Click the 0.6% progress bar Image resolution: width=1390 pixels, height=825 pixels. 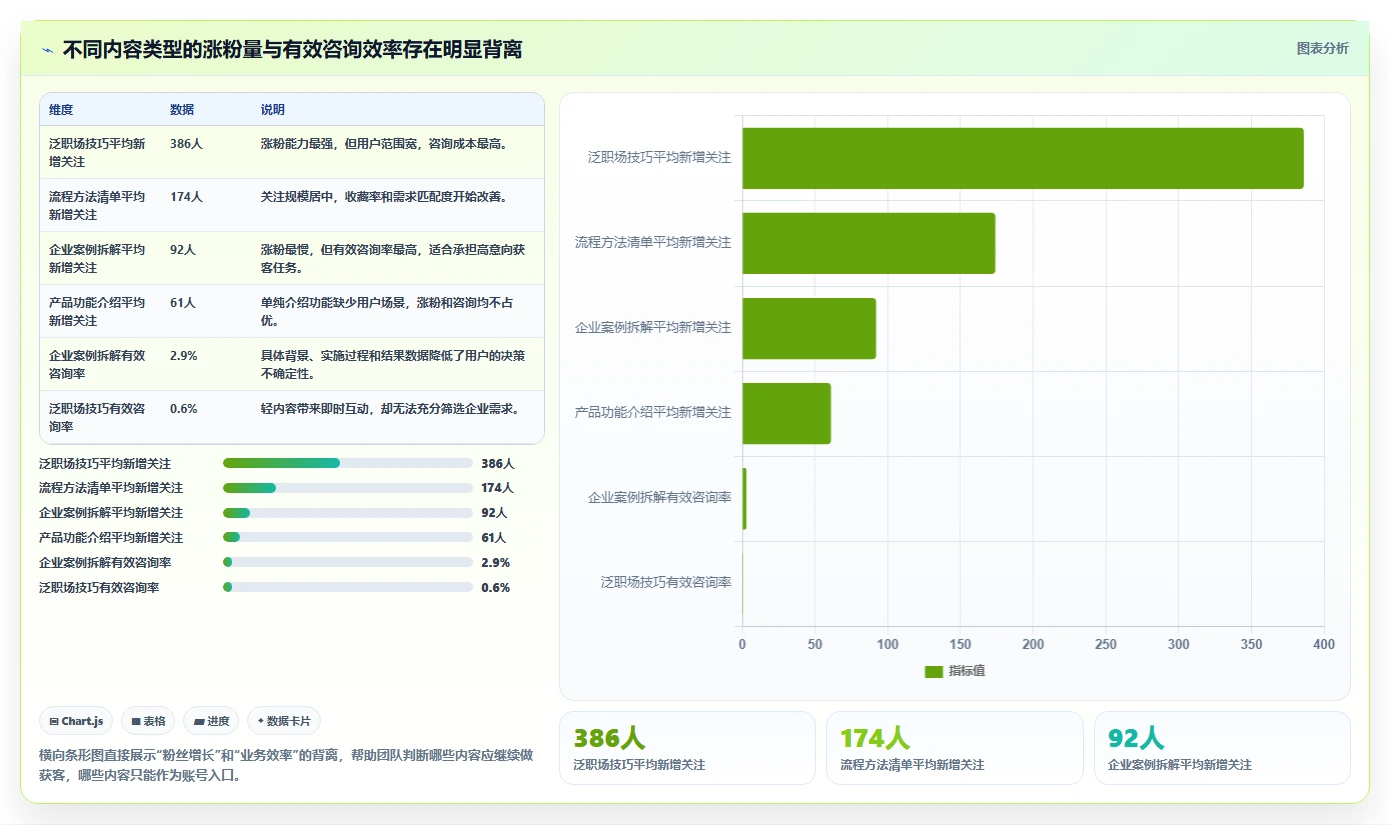348,588
